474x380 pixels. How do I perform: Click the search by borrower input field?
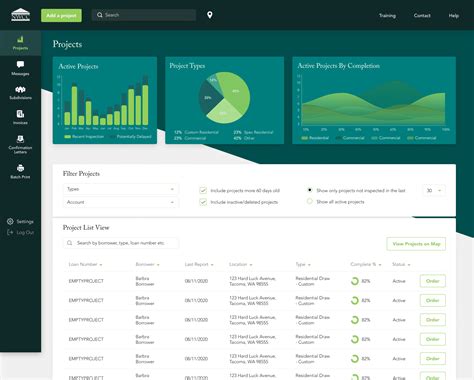pyautogui.click(x=121, y=243)
